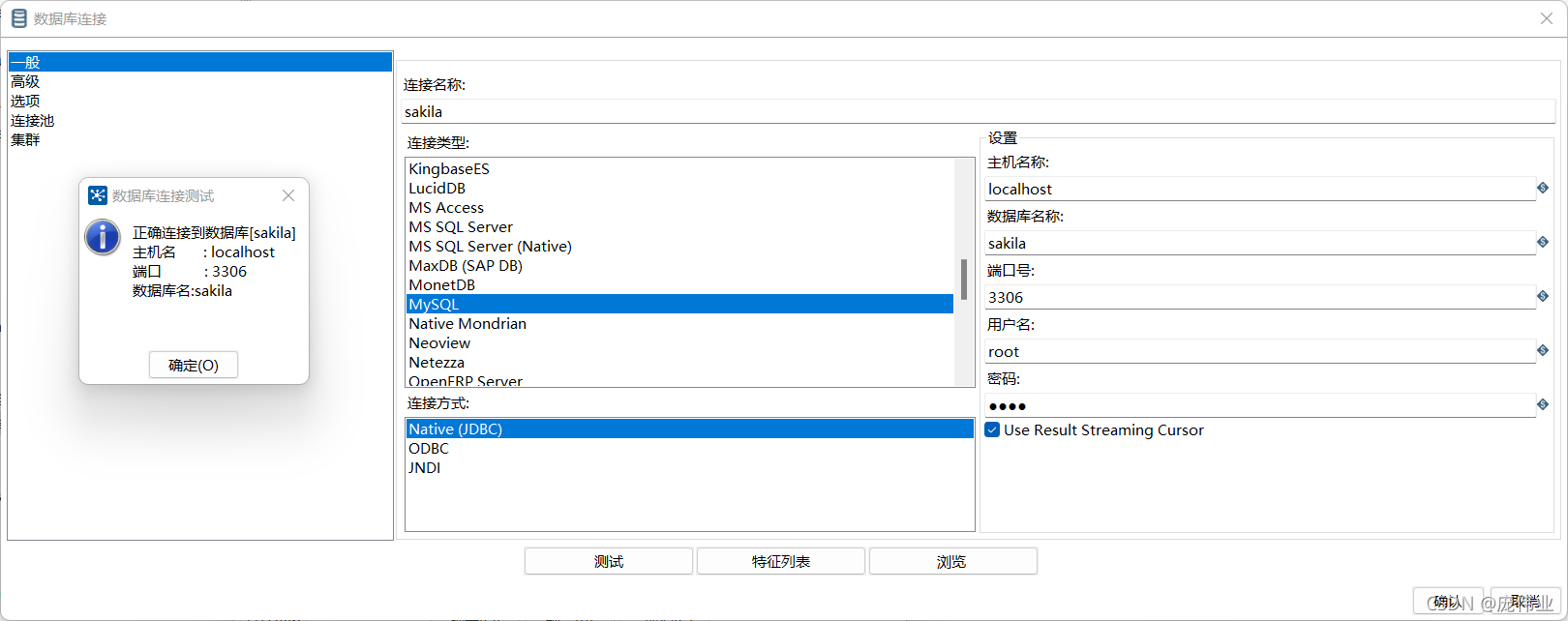
Task: Click 确定(O) in the test dialog
Action: click(x=194, y=365)
